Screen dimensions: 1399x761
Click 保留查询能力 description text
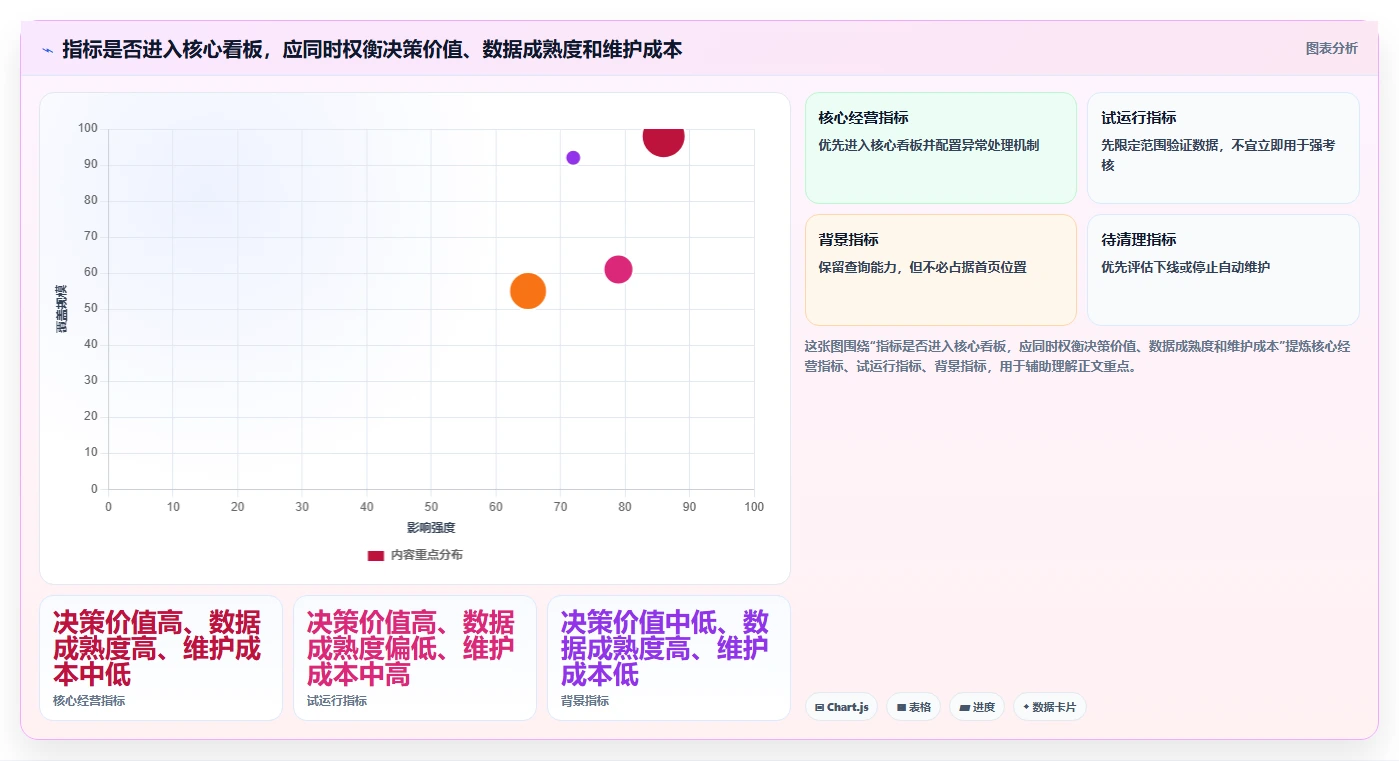click(x=923, y=267)
